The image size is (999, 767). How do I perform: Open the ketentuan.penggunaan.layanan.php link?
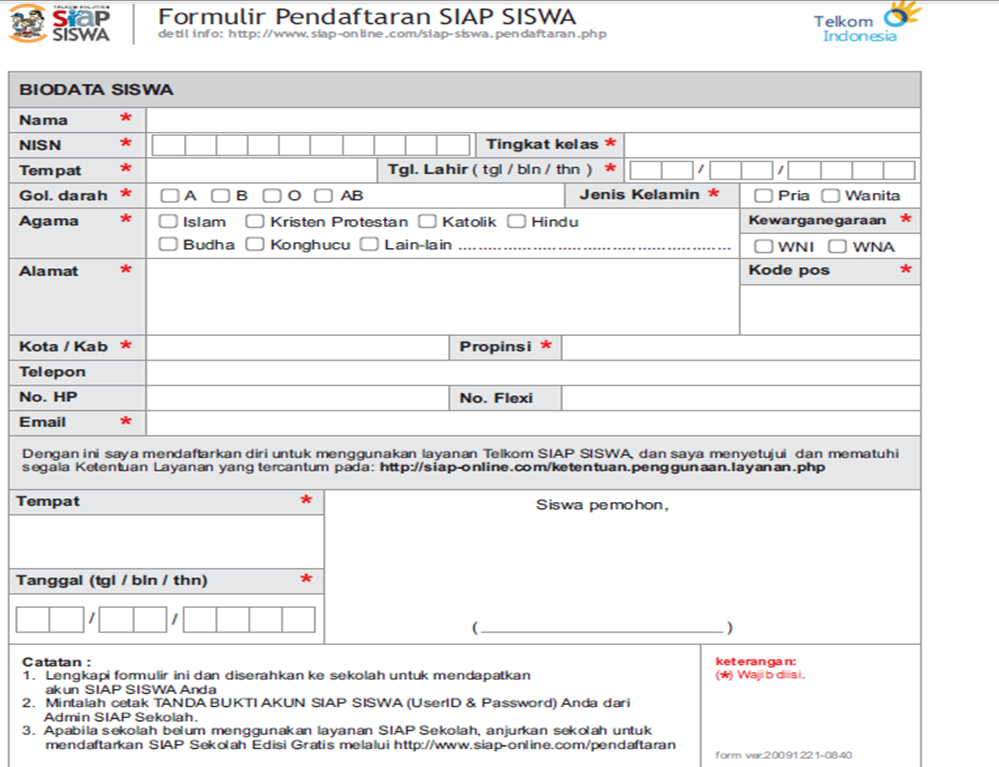click(x=602, y=467)
